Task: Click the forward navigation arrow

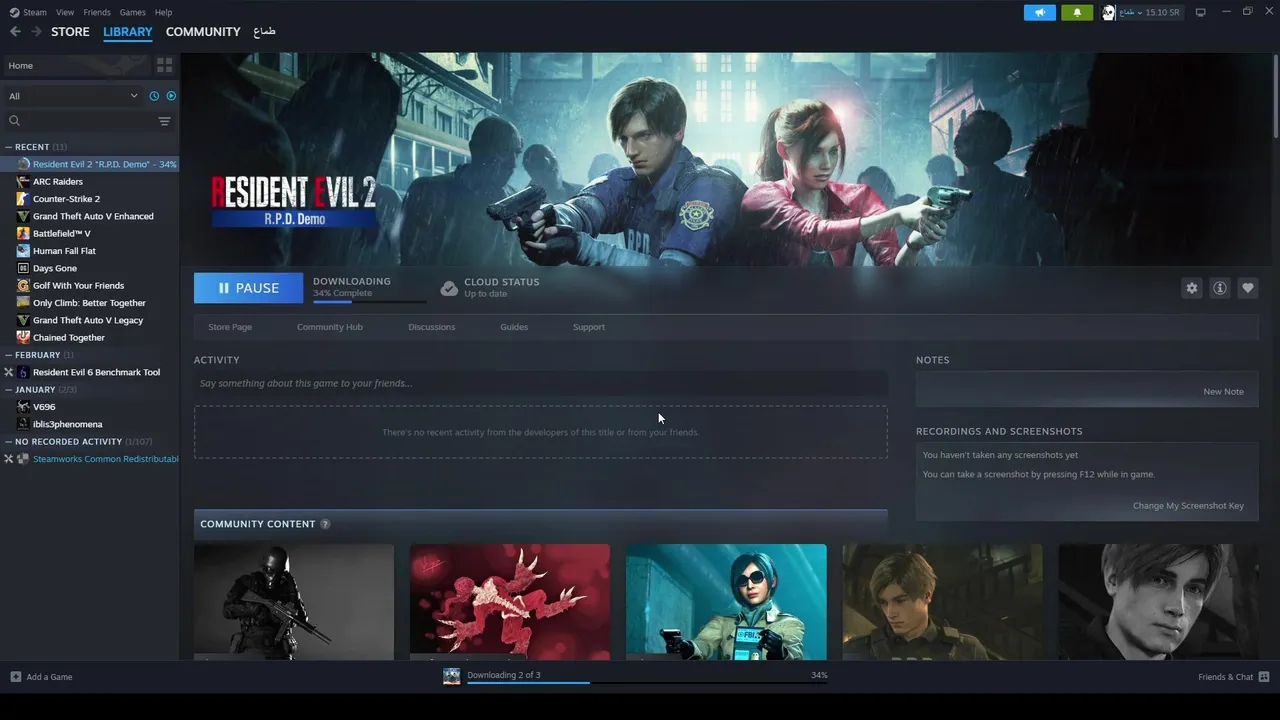Action: coord(36,32)
